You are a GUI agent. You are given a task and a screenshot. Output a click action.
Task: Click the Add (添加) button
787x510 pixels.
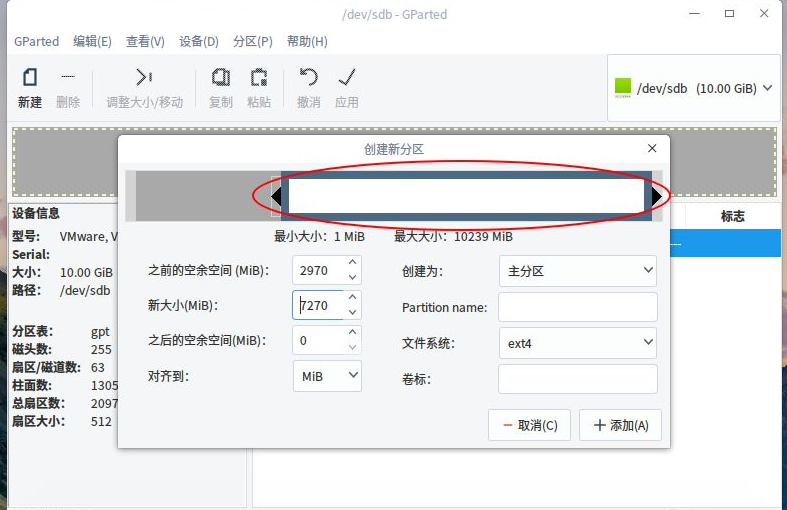[x=620, y=425]
